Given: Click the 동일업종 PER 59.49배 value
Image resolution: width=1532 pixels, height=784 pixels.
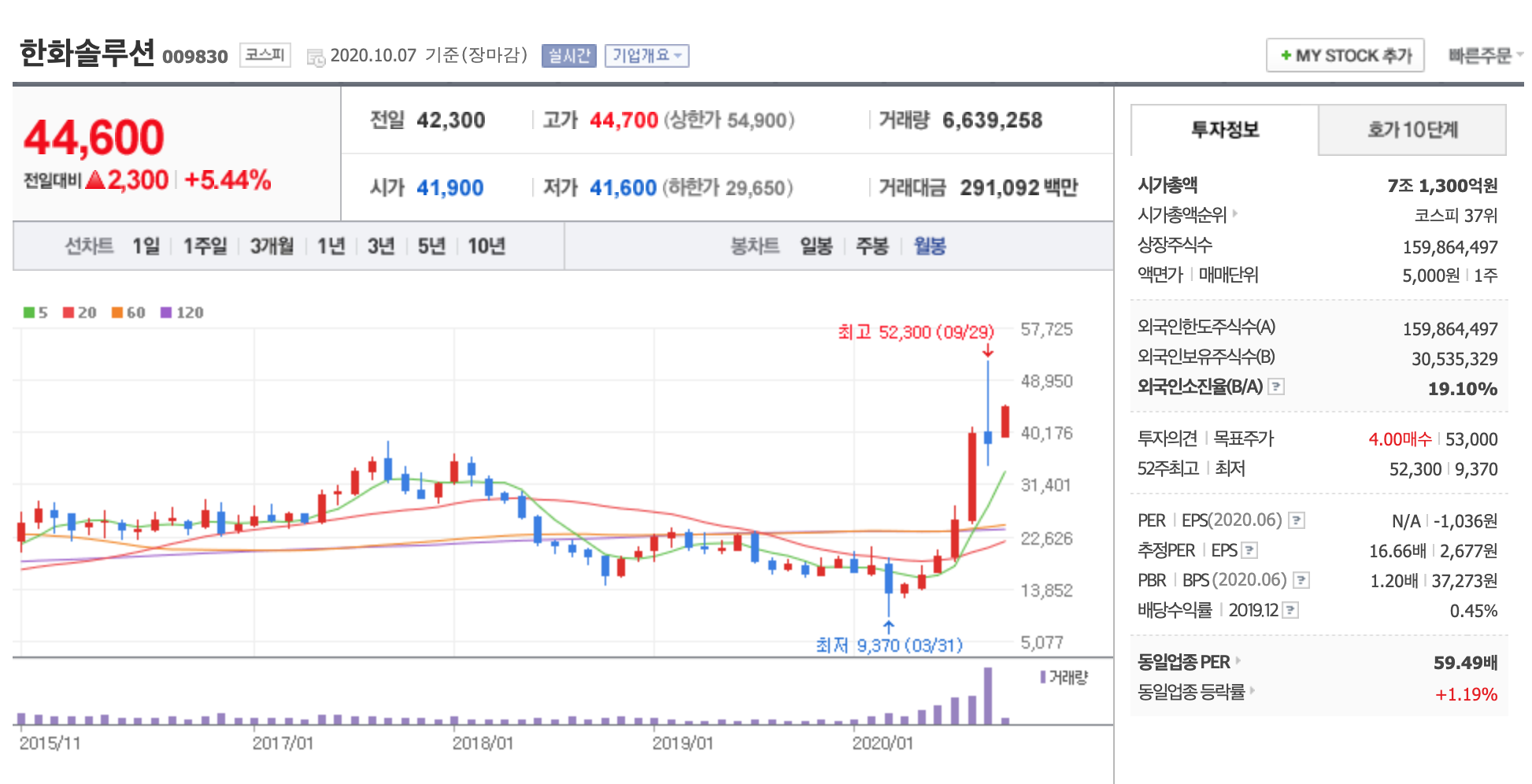Looking at the screenshot, I should pyautogui.click(x=1465, y=663).
